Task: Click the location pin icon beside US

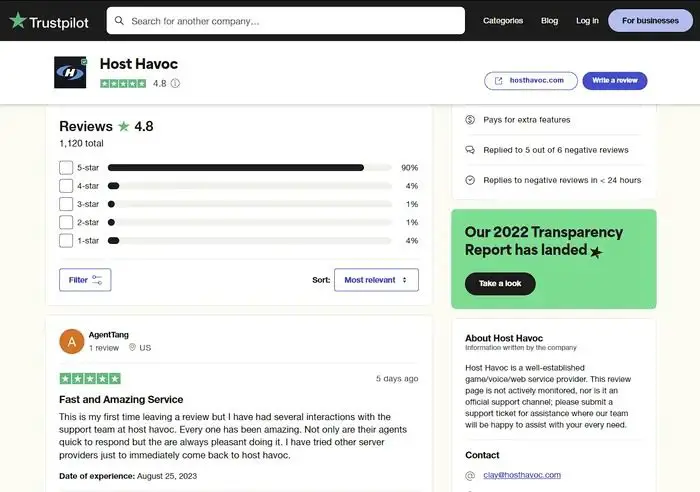Action: pos(132,347)
